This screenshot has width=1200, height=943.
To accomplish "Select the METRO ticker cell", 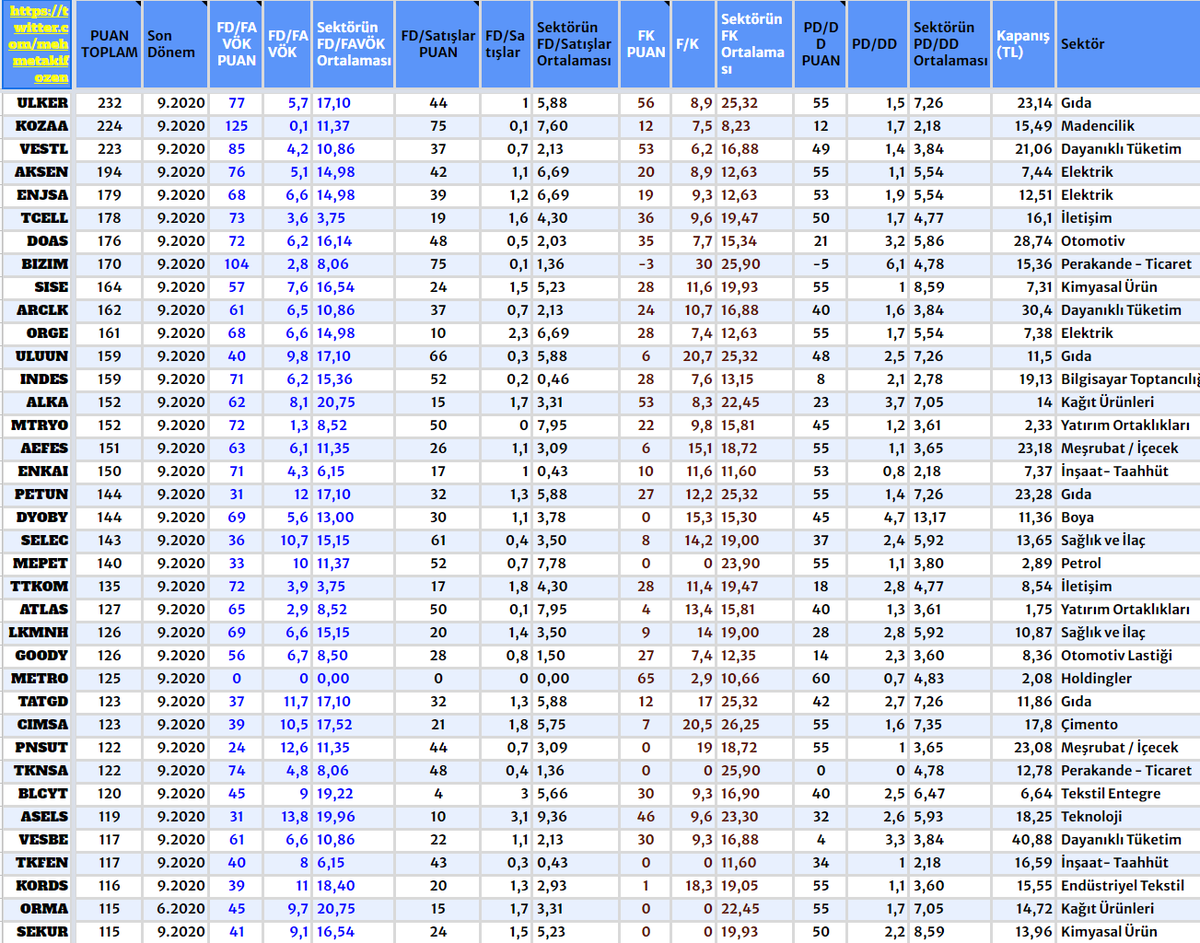I will coord(38,678).
